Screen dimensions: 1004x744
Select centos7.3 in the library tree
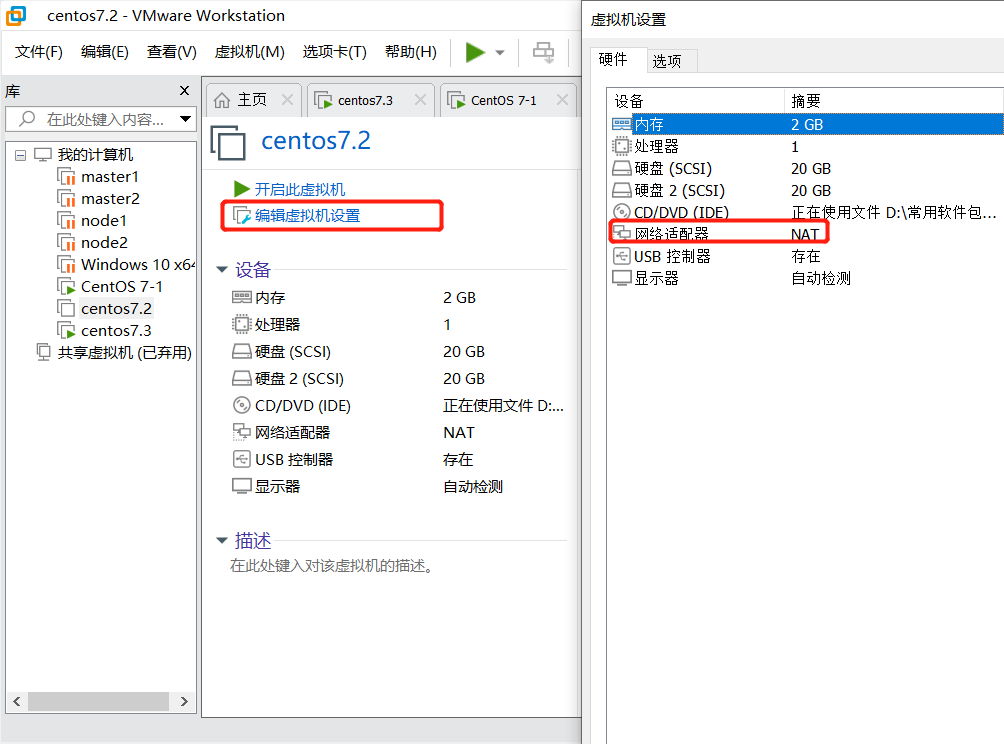[x=116, y=331]
